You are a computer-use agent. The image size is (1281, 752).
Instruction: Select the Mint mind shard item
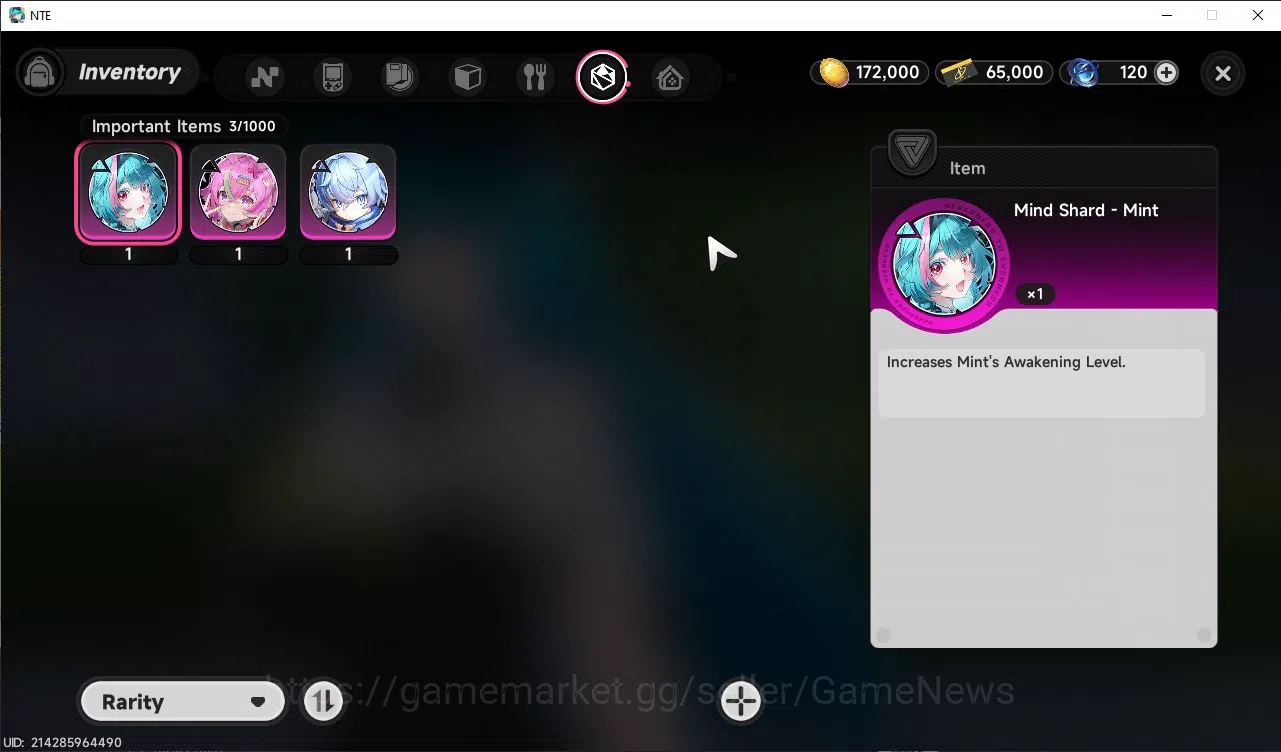tap(128, 193)
